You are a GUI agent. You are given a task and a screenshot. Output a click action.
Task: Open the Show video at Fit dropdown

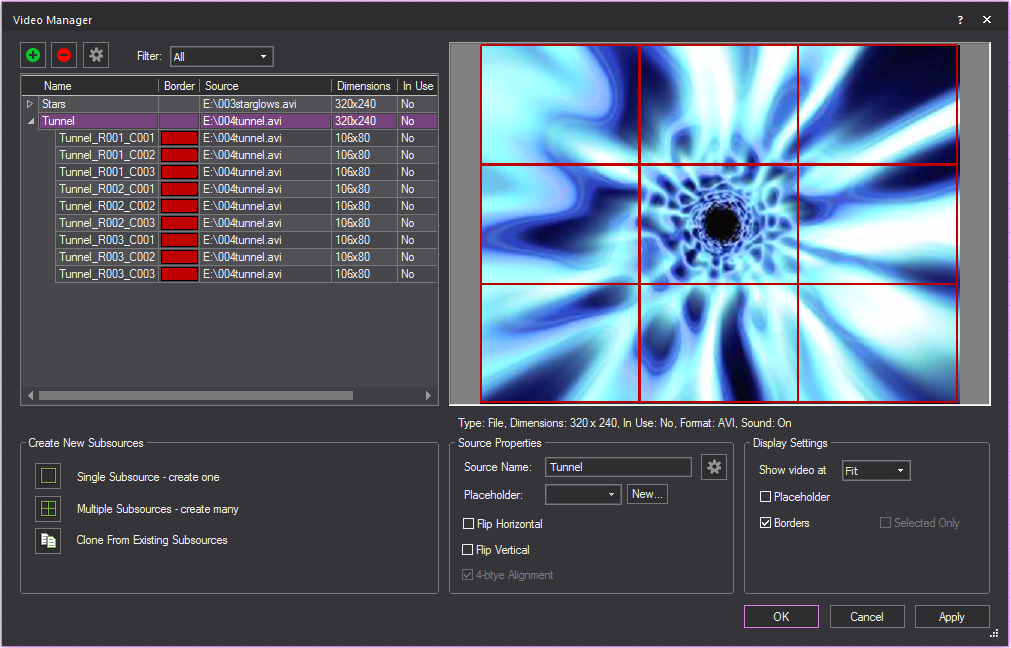(x=875, y=470)
